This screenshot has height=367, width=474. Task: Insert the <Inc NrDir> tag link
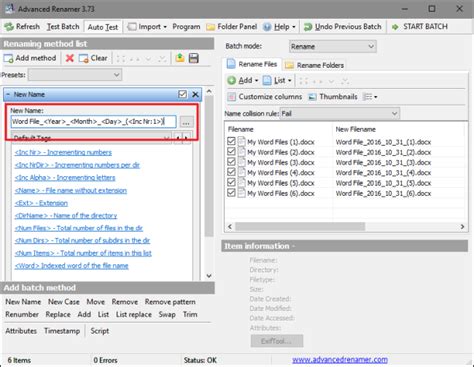click(x=77, y=165)
